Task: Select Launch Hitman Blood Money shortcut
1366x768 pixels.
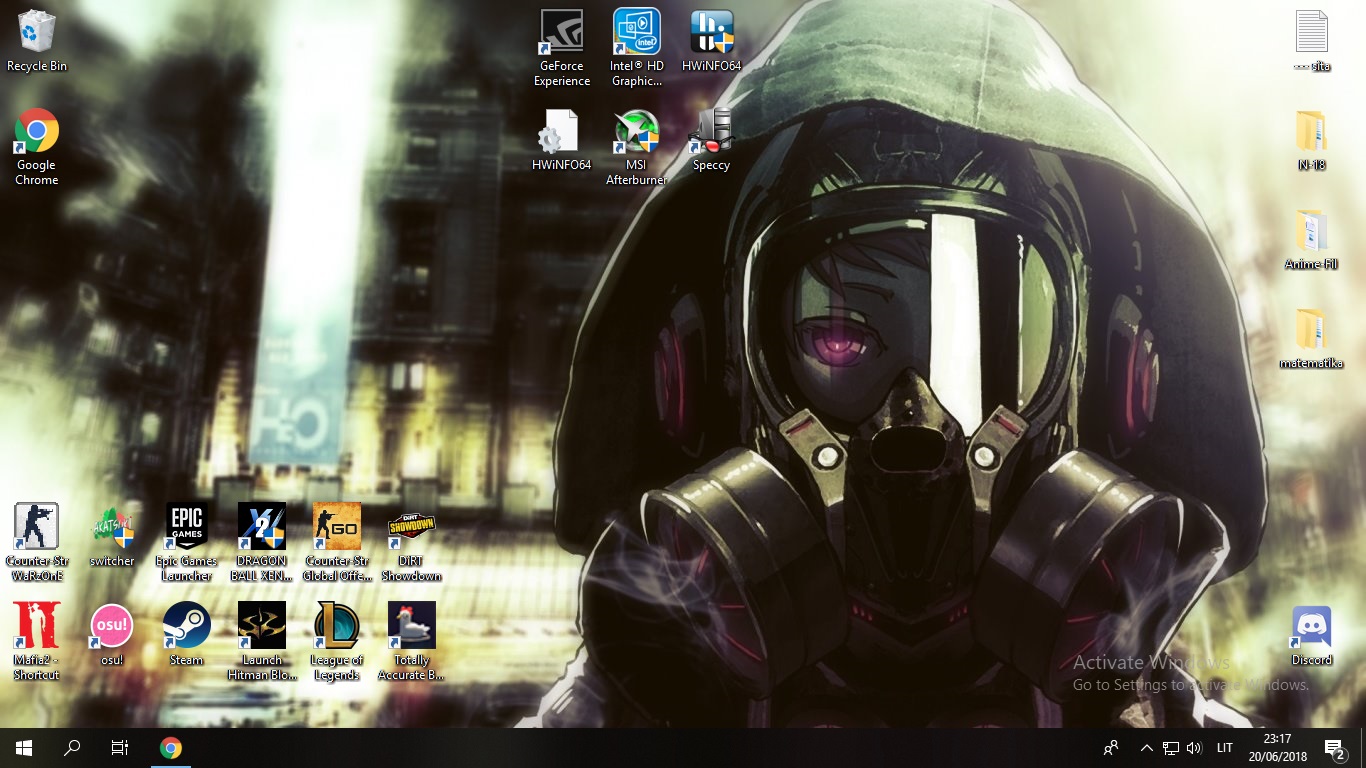Action: click(262, 640)
